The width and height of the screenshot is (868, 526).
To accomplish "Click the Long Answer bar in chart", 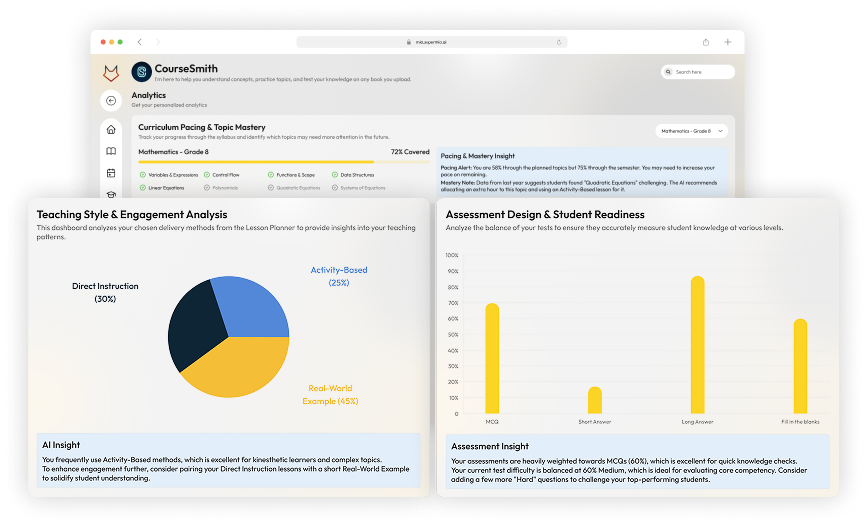I will click(x=697, y=345).
